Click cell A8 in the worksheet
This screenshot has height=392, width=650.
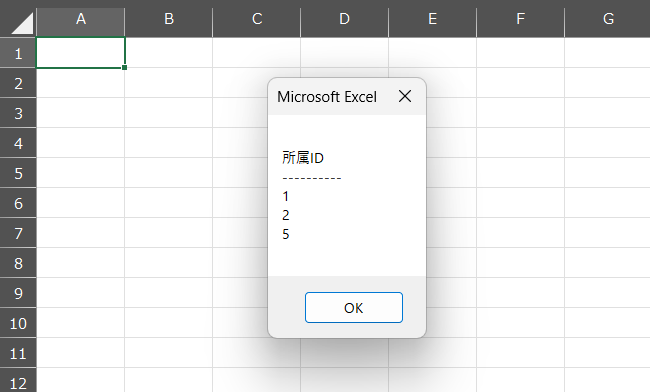point(81,263)
